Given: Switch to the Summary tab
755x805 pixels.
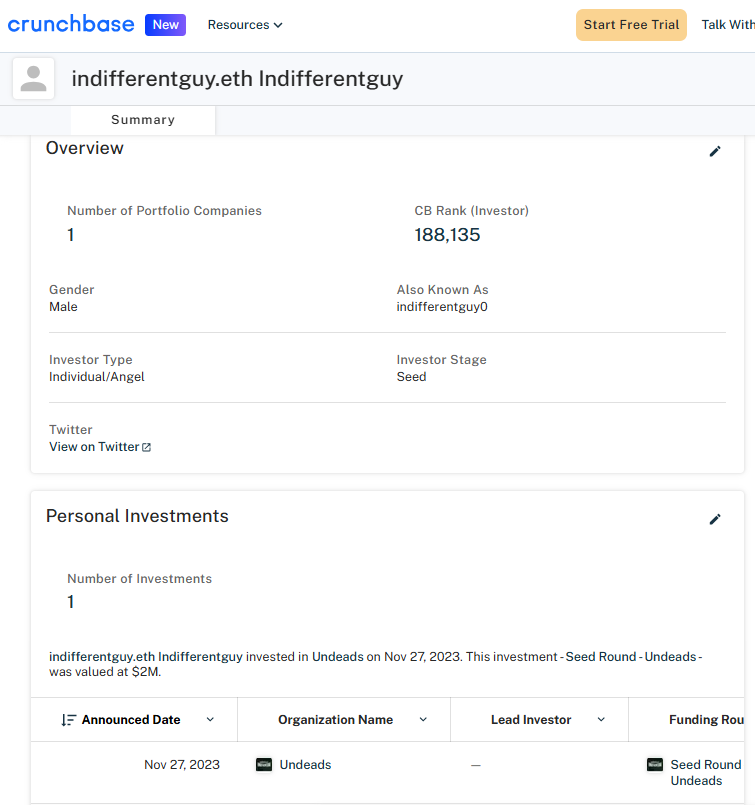Looking at the screenshot, I should click(143, 120).
